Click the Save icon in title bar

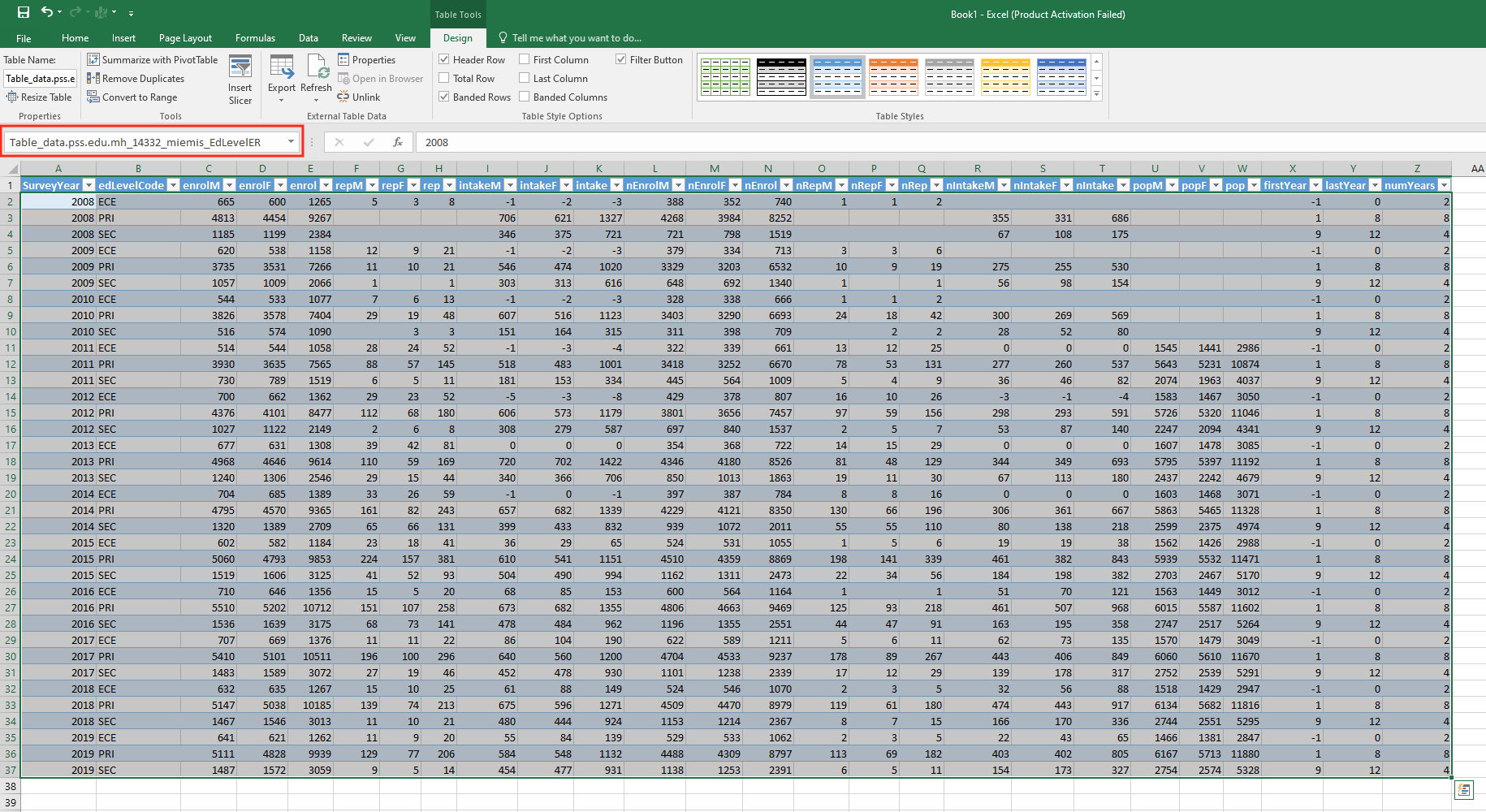click(x=23, y=12)
